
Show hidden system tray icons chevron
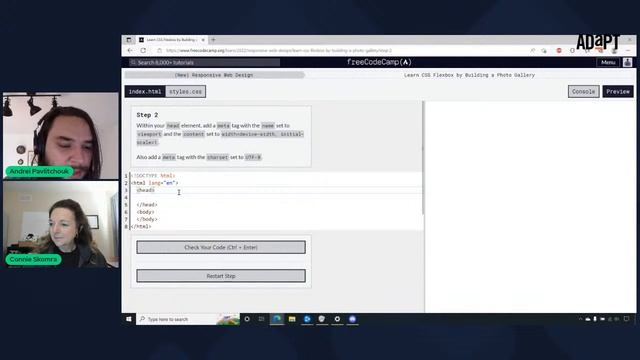click(580, 319)
